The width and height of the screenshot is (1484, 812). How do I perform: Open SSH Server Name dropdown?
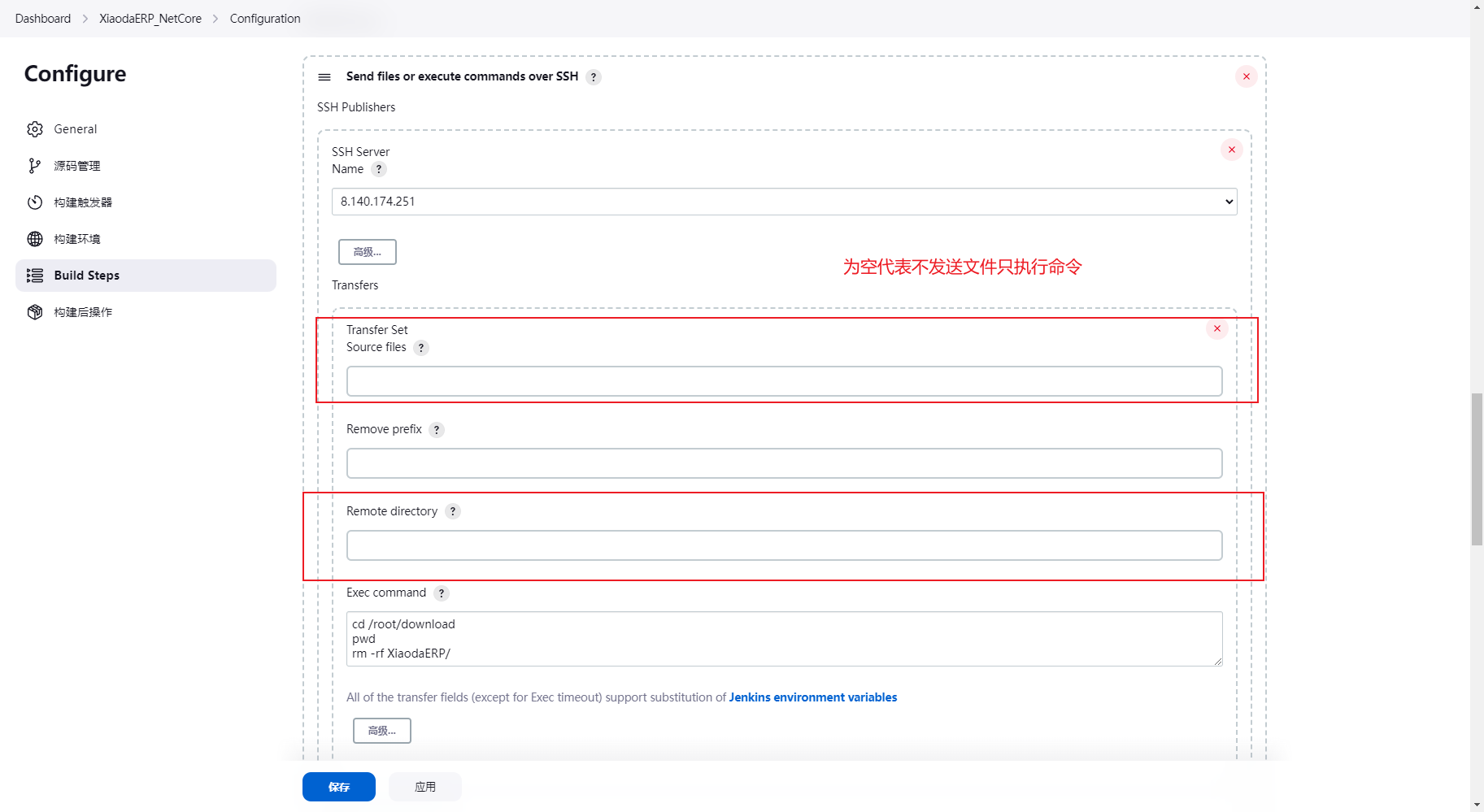tap(784, 202)
